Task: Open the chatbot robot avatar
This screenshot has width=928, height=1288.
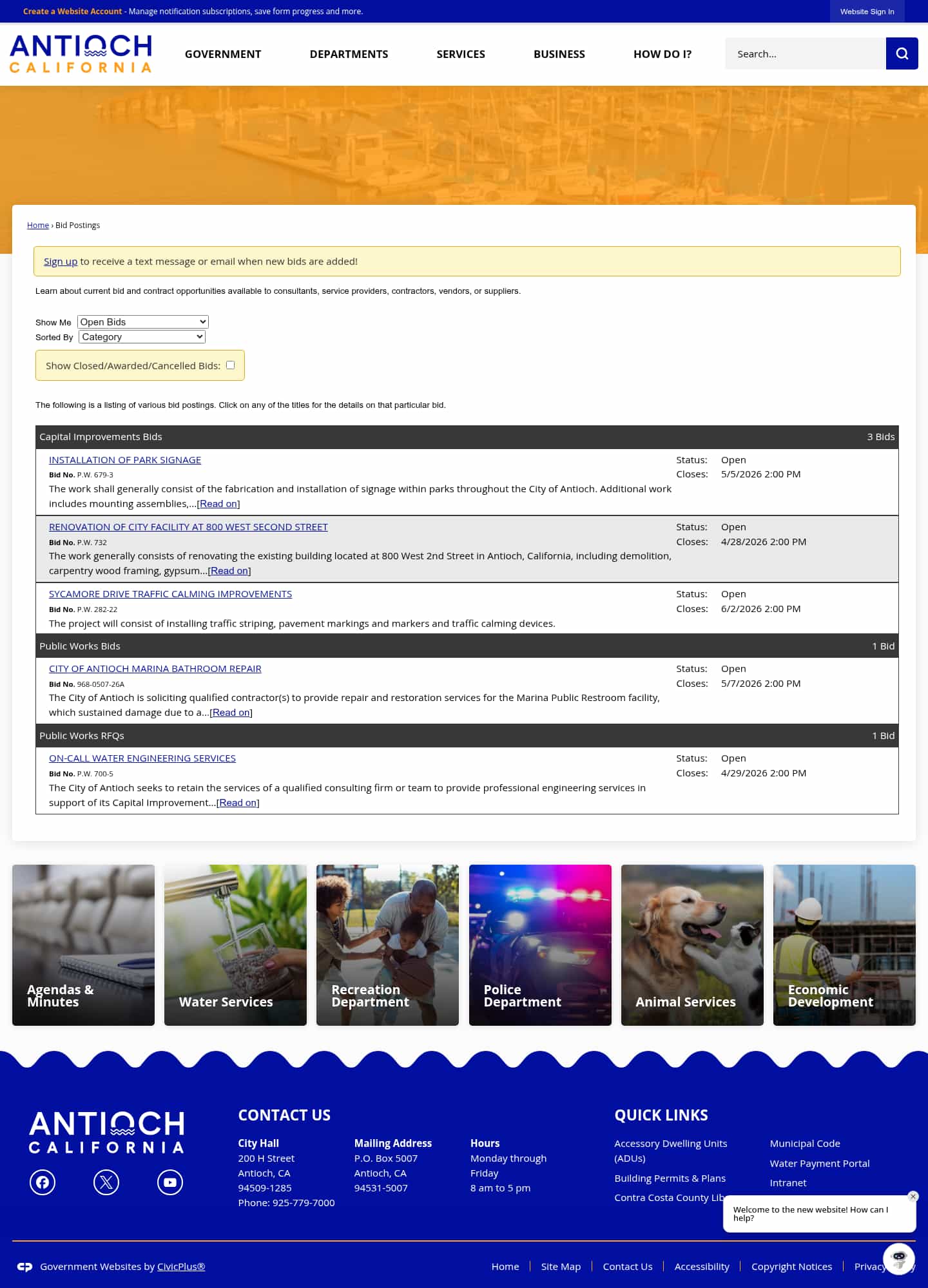Action: pos(899,1258)
